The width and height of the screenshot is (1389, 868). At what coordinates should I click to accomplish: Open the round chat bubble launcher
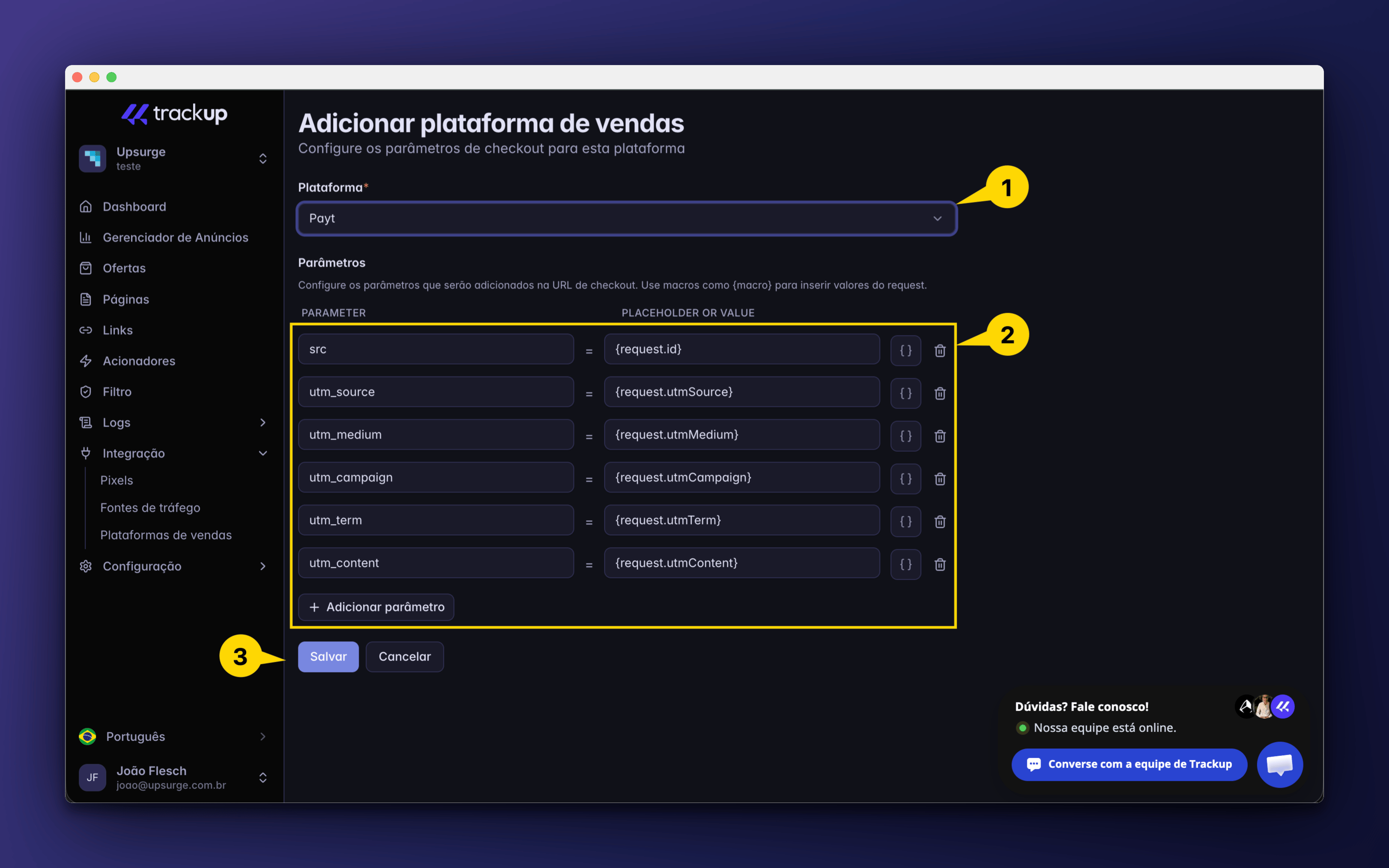(1279, 764)
